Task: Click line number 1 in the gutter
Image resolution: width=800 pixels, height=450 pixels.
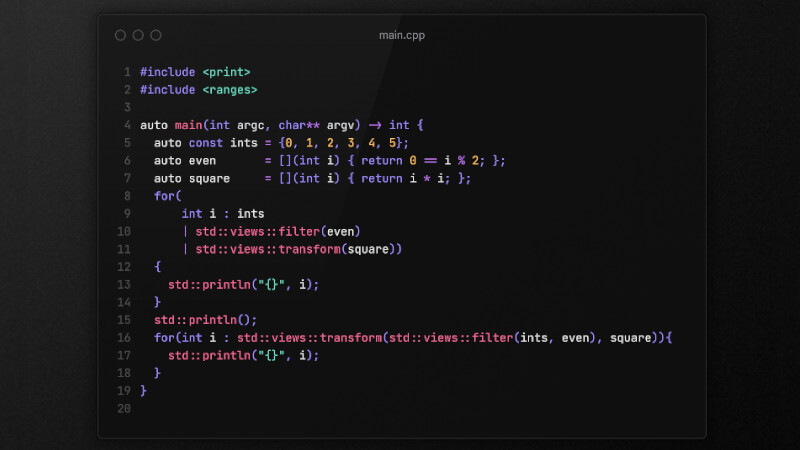Action: (127, 72)
